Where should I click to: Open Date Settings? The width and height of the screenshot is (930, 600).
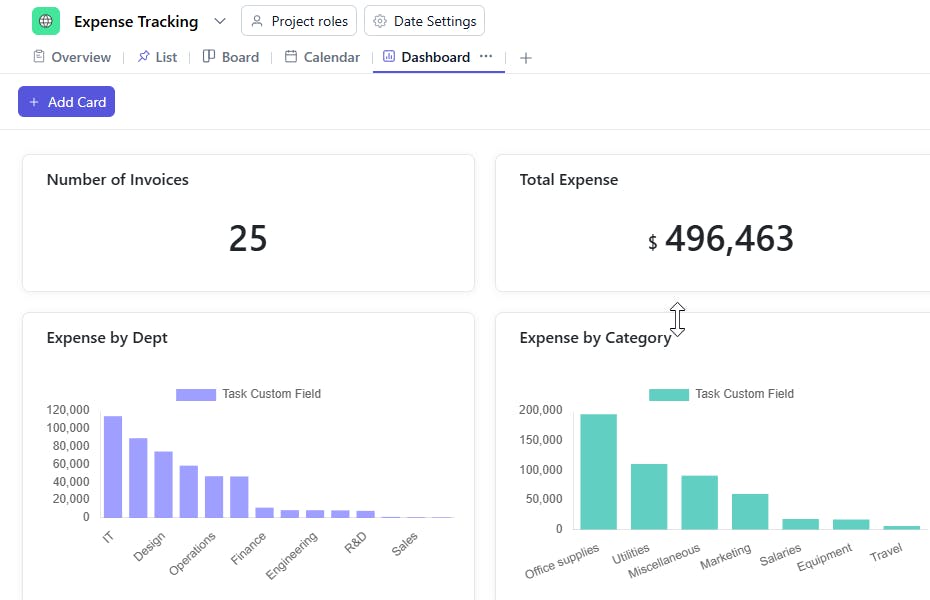click(424, 21)
